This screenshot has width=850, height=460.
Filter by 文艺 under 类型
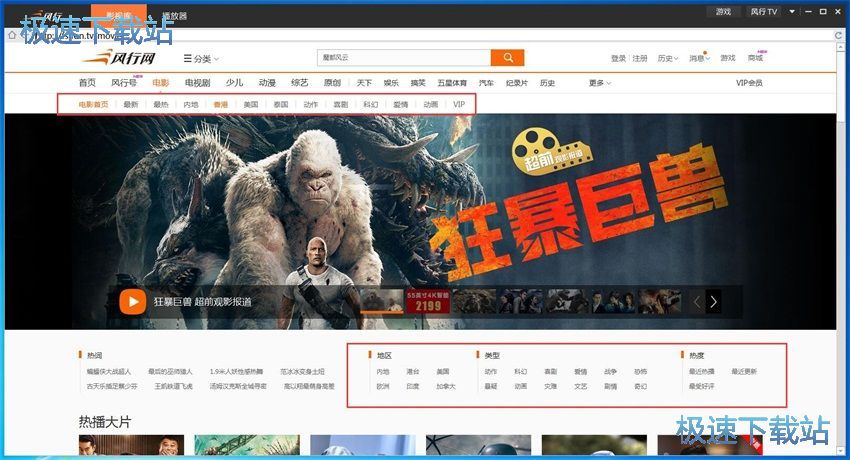pyautogui.click(x=581, y=386)
